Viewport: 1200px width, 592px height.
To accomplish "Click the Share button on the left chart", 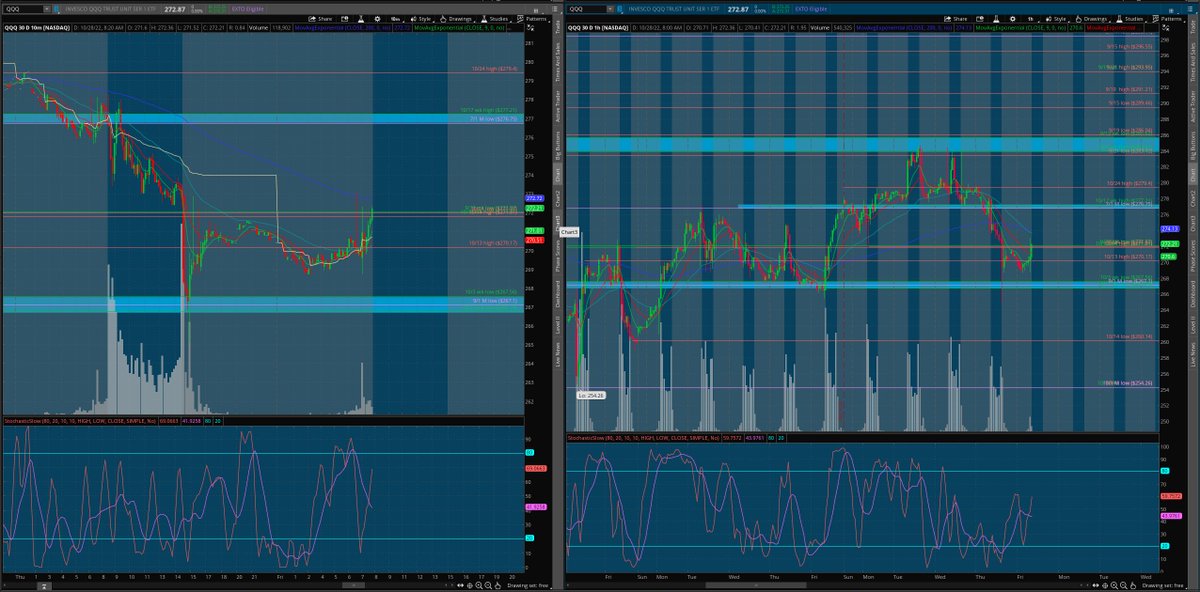I will click(x=320, y=19).
